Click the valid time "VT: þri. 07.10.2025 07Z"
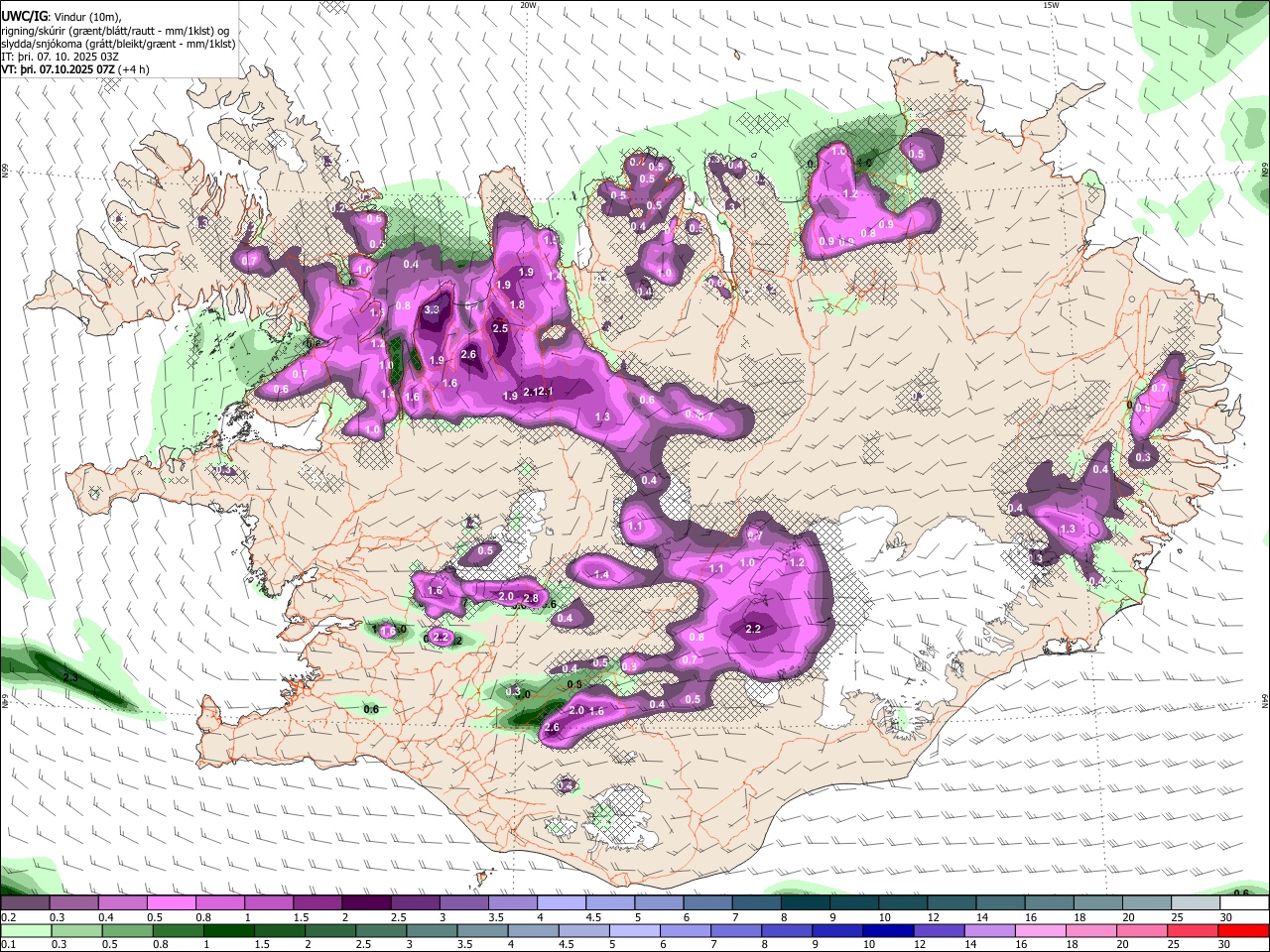This screenshot has width=1270, height=952. click(59, 69)
